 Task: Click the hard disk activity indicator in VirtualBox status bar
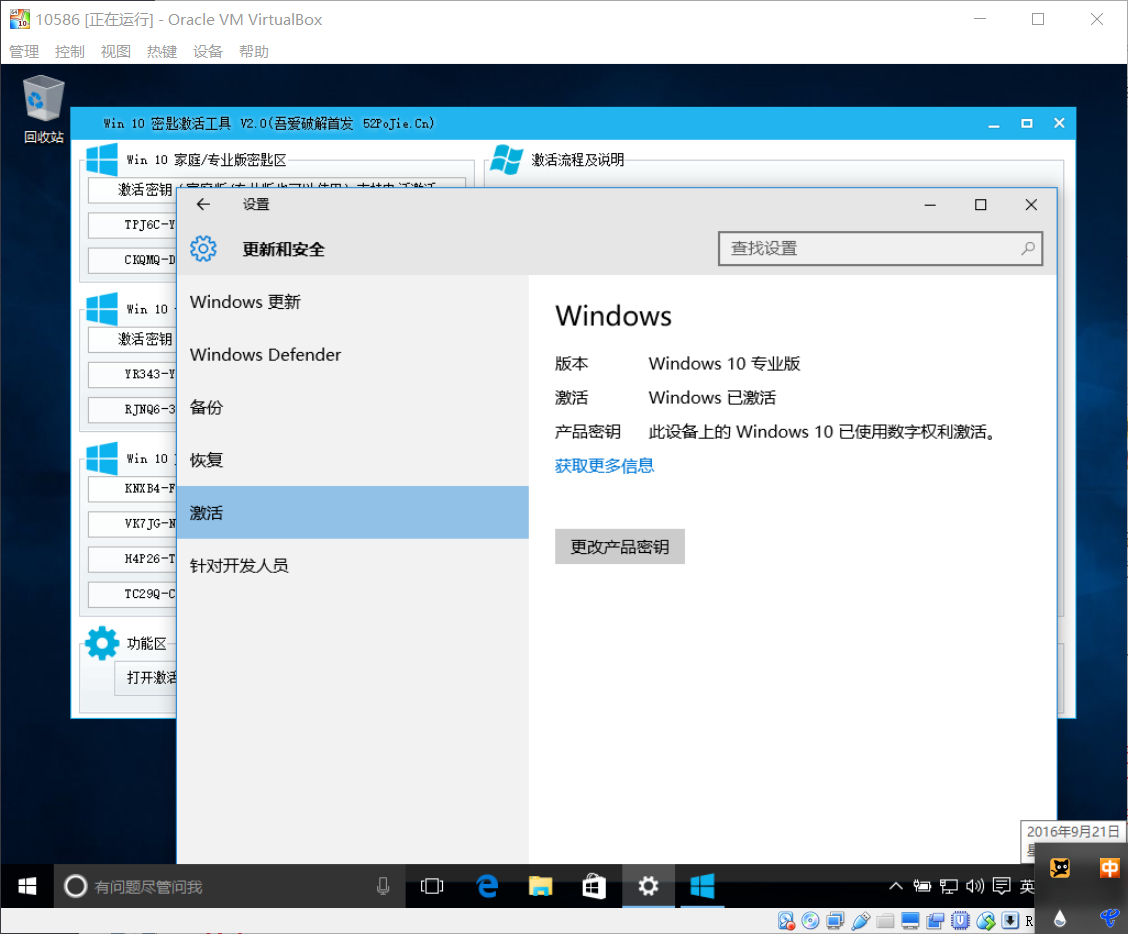786,920
